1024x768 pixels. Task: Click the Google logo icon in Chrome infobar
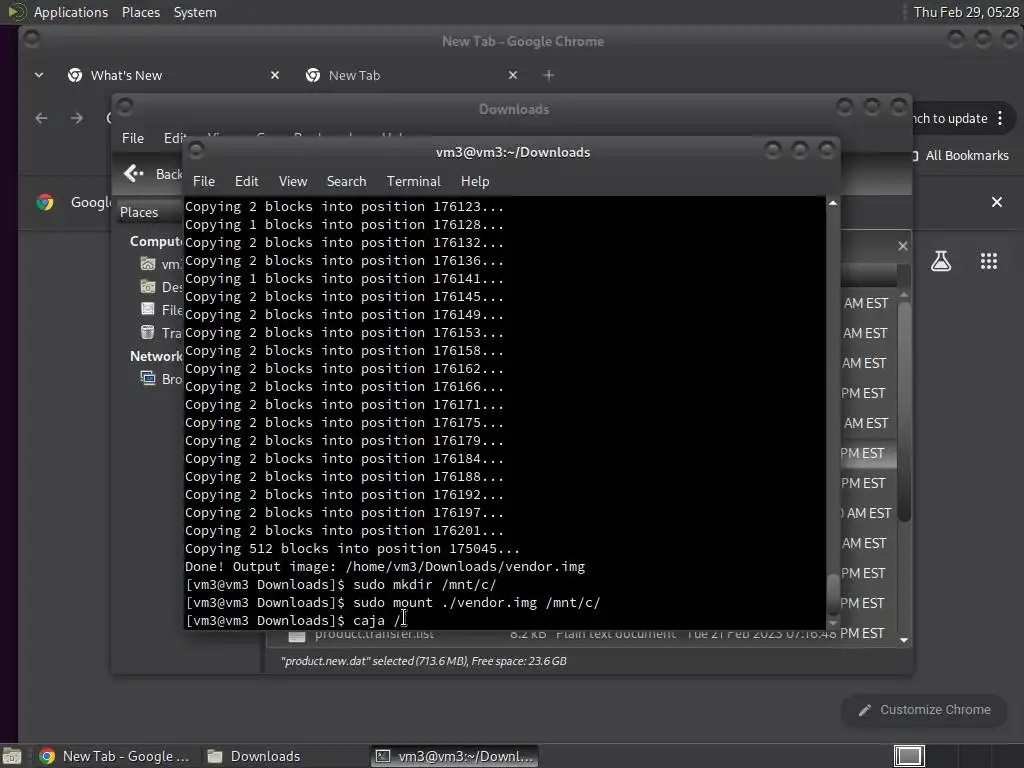45,202
